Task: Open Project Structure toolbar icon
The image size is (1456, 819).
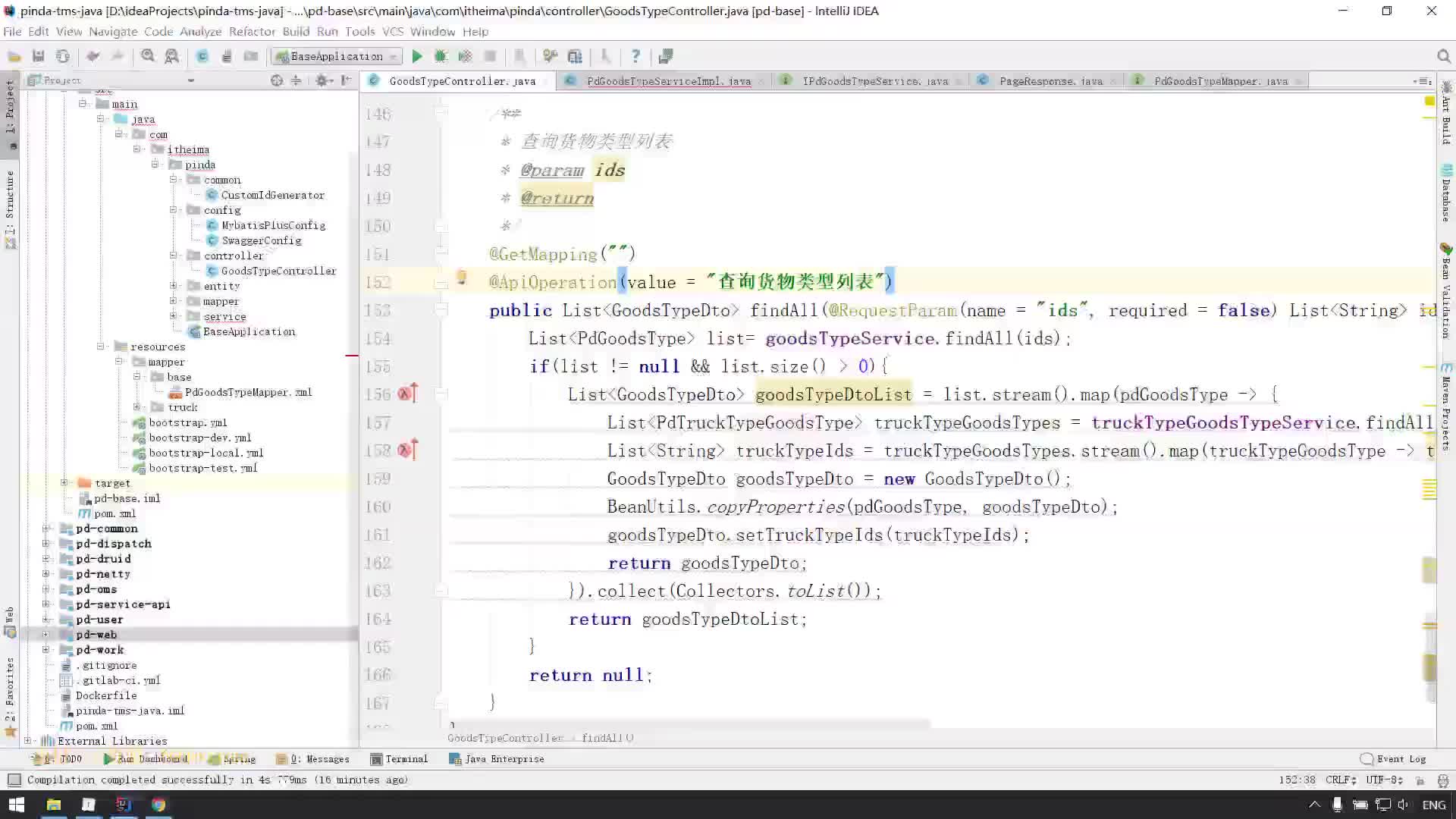Action: pos(575,56)
